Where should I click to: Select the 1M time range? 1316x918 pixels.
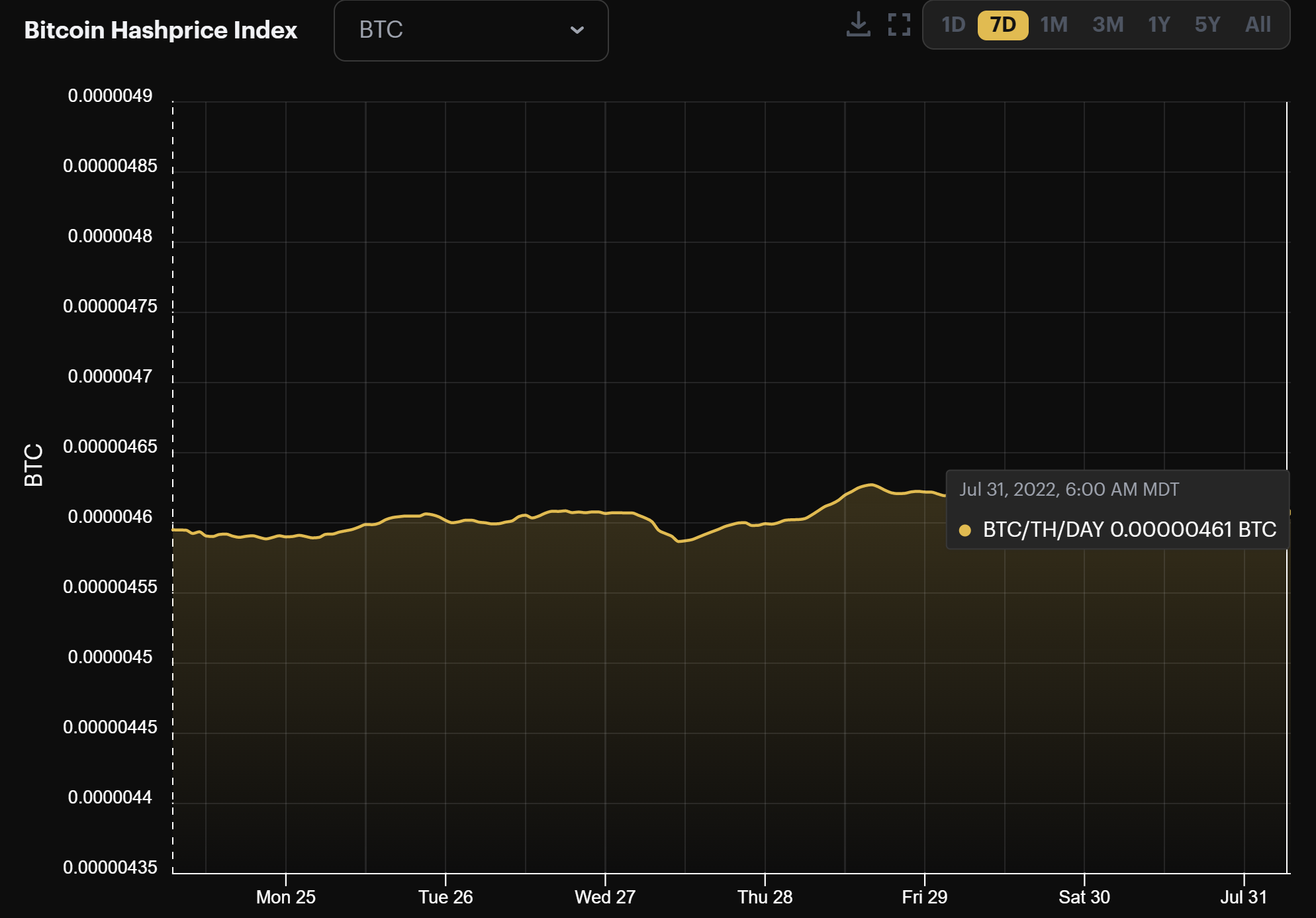tap(1053, 25)
